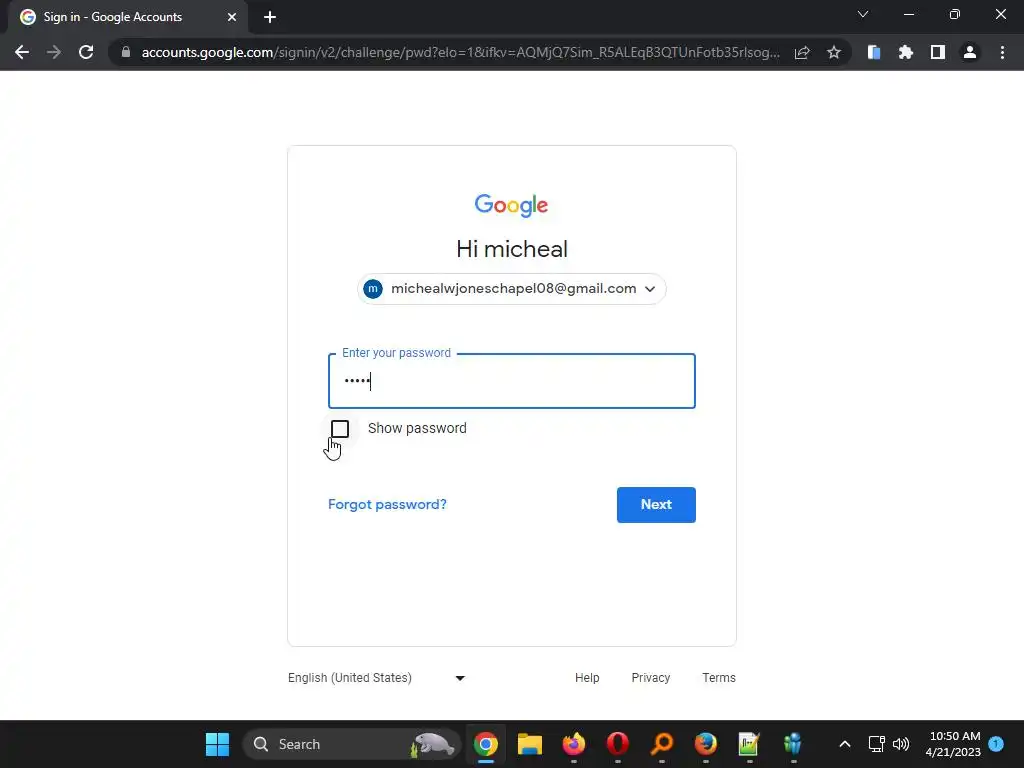
Task: Click the network display tray icon
Action: 876,744
